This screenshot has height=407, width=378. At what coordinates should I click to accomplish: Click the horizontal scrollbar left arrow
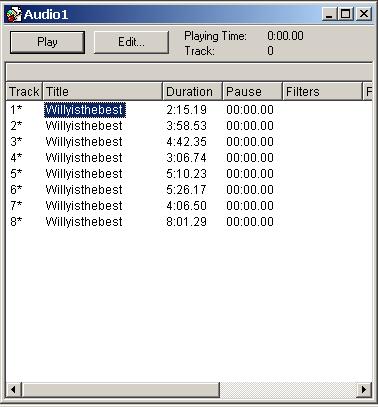[14, 389]
